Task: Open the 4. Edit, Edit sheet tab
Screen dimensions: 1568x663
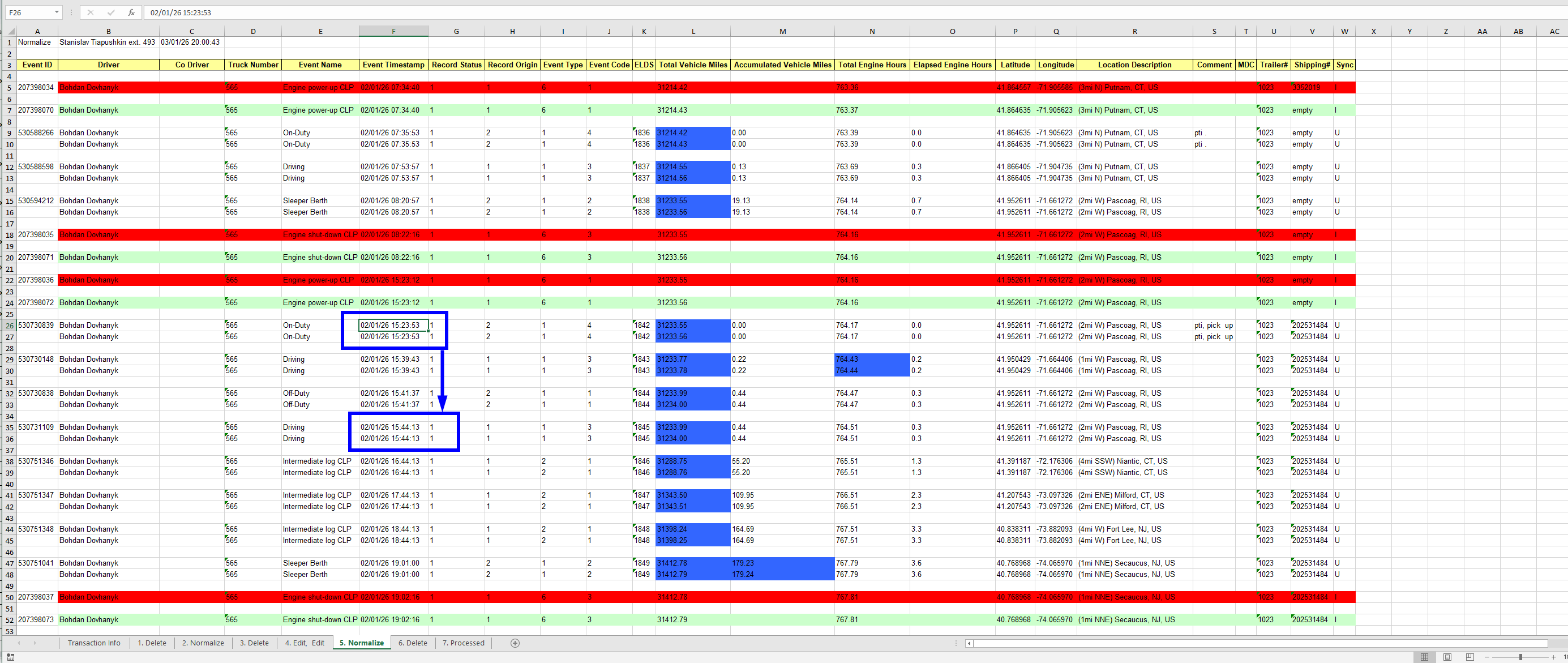Action: (305, 643)
